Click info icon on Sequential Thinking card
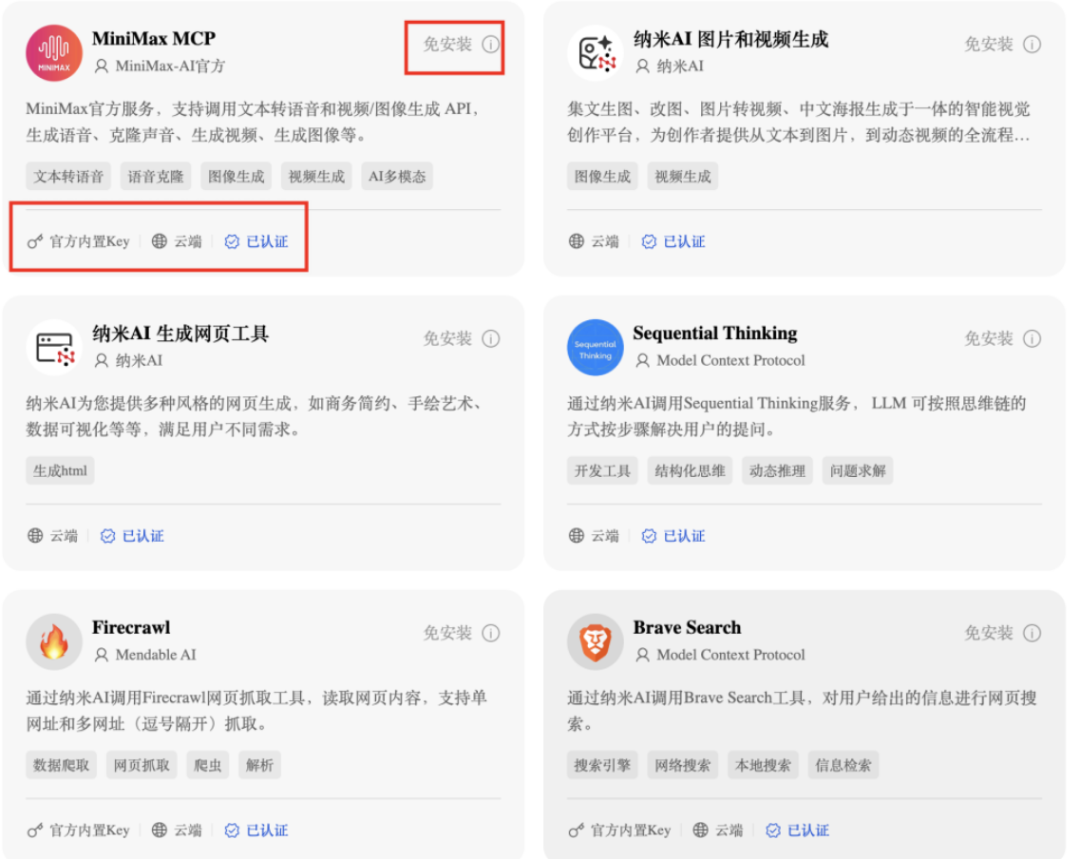The width and height of the screenshot is (1080, 859). pos(1032,339)
